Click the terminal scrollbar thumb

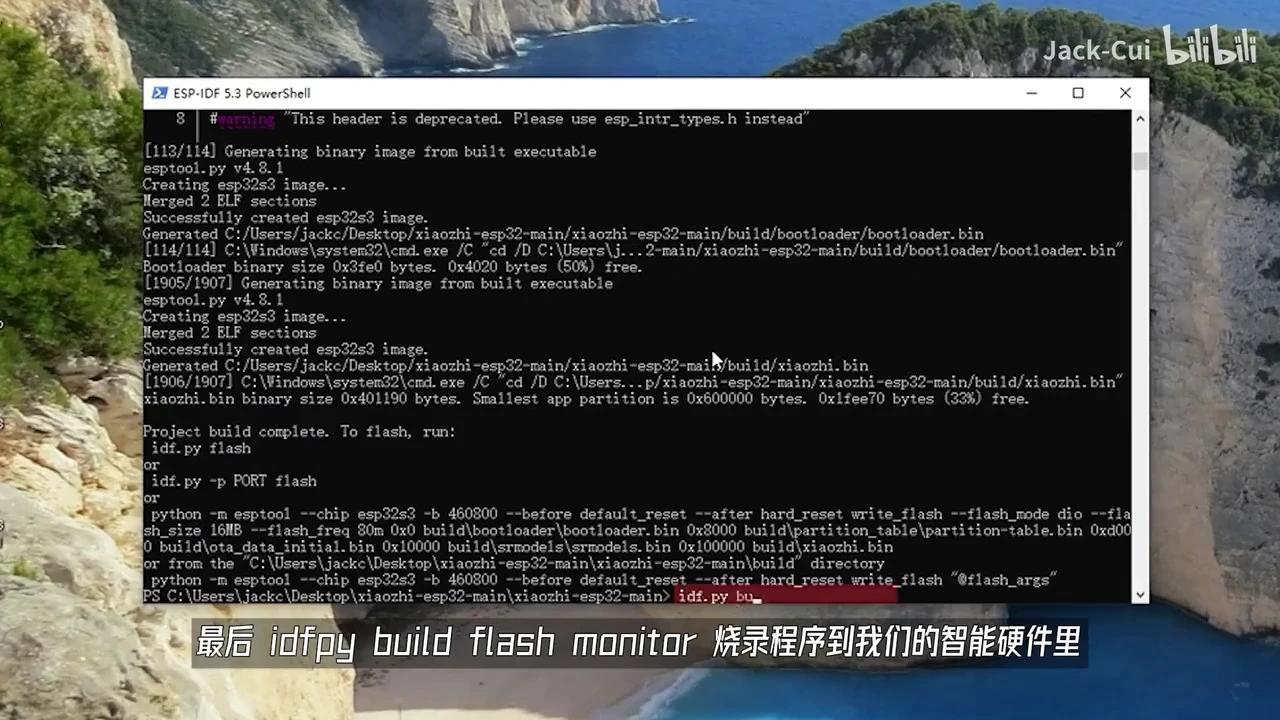click(x=1140, y=162)
